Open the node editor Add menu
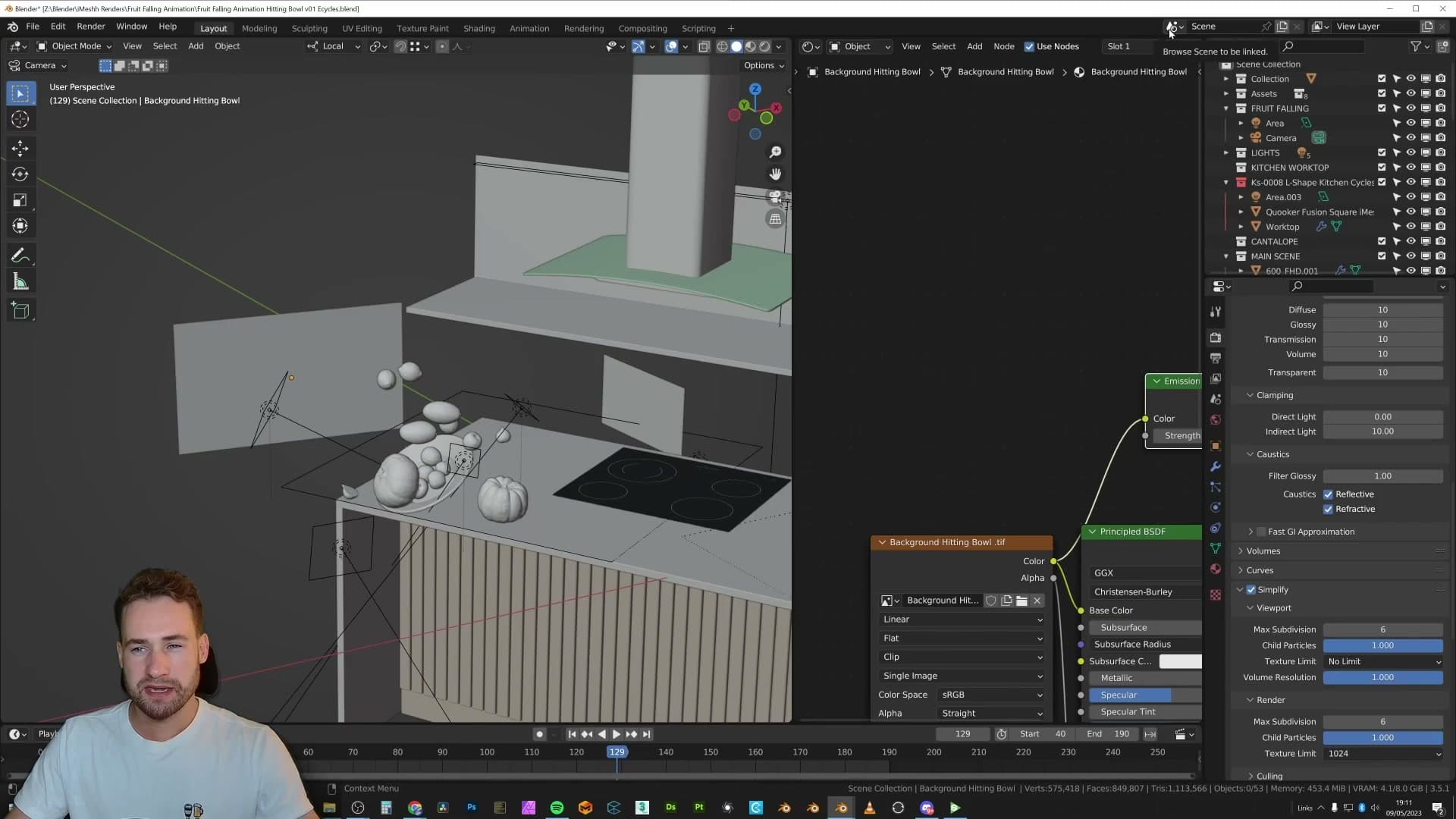Screen dimensions: 1456x819 click(x=974, y=46)
